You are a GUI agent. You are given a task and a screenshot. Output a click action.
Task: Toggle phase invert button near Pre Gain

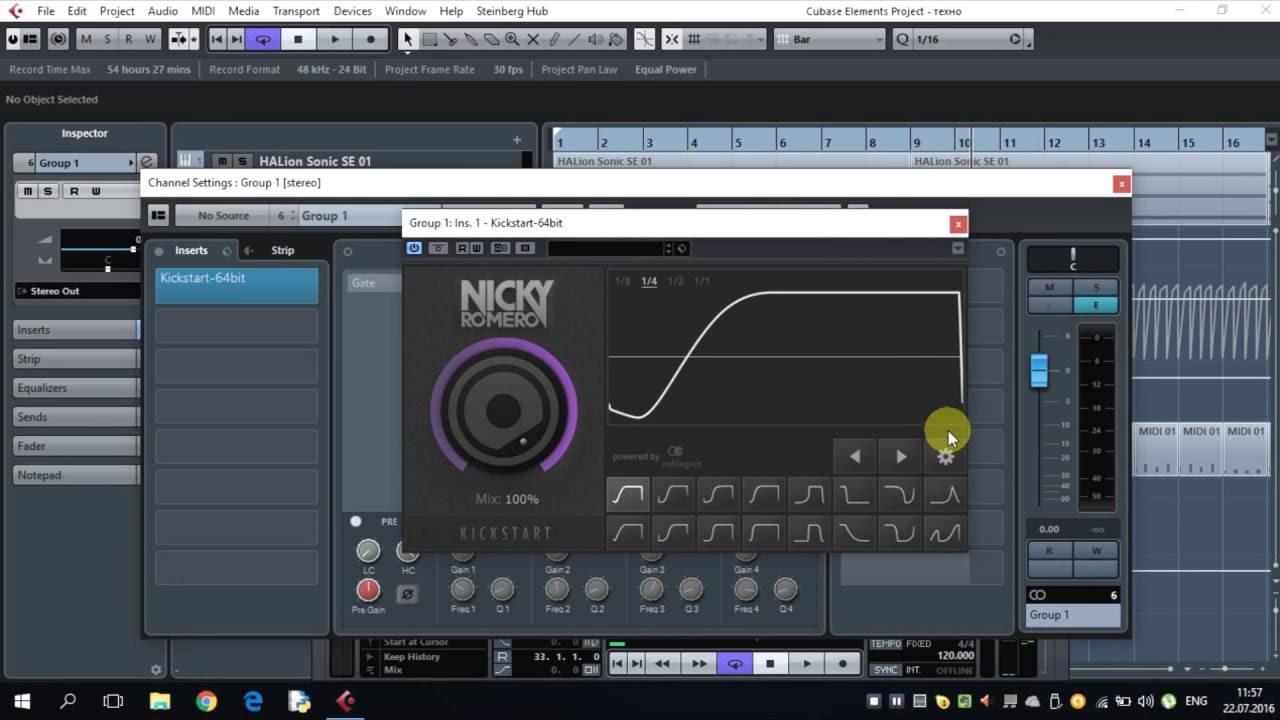coord(407,593)
